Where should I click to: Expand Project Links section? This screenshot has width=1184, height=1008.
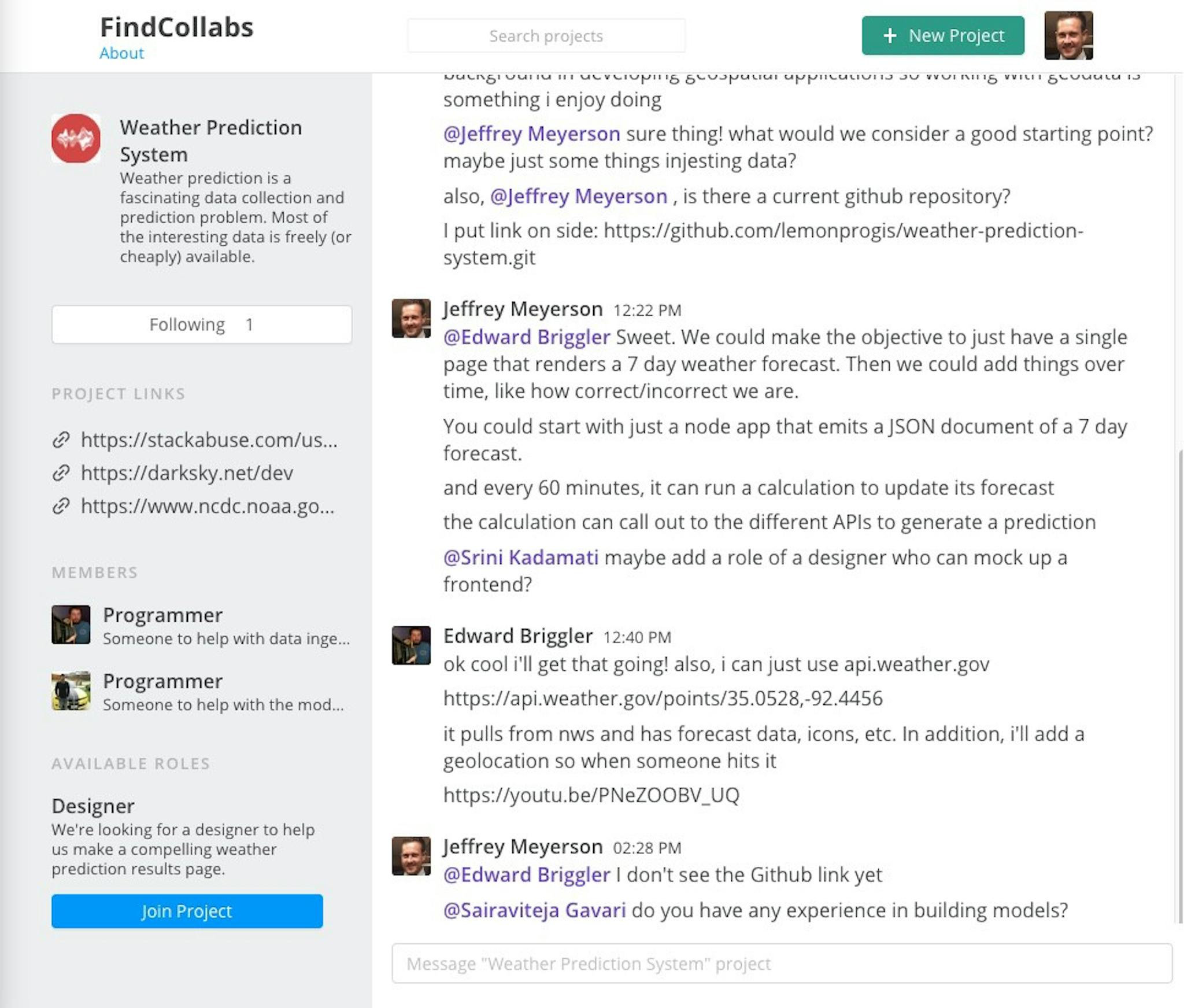point(118,393)
